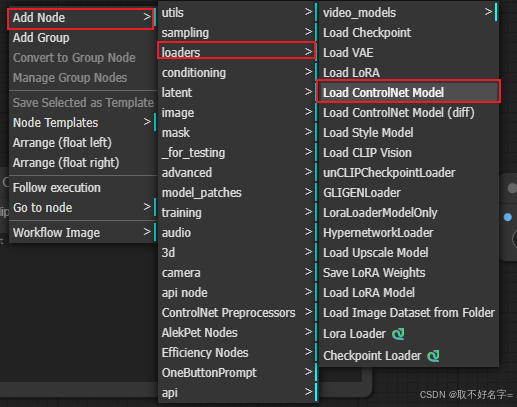
Task: Expand the training category
Action: pyautogui.click(x=238, y=213)
